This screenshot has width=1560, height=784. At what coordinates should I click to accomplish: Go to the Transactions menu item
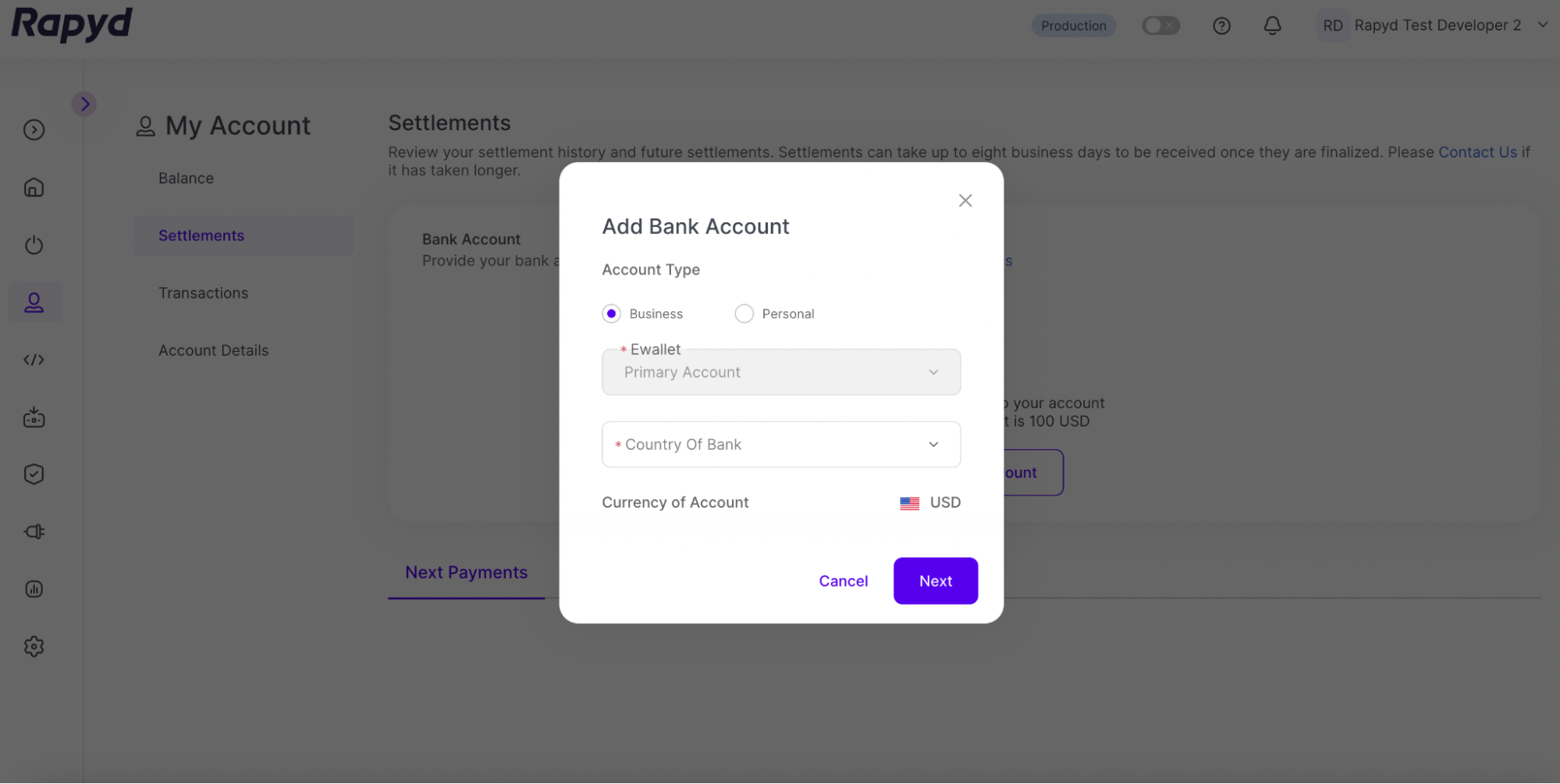pos(203,293)
